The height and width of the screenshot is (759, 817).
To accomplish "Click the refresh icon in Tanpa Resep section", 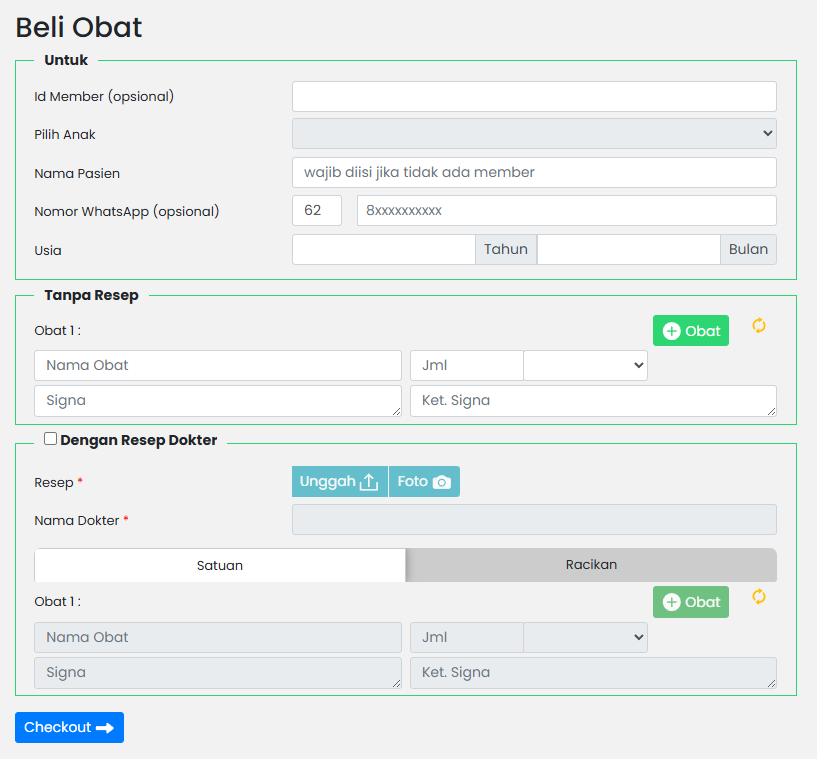I will (759, 326).
